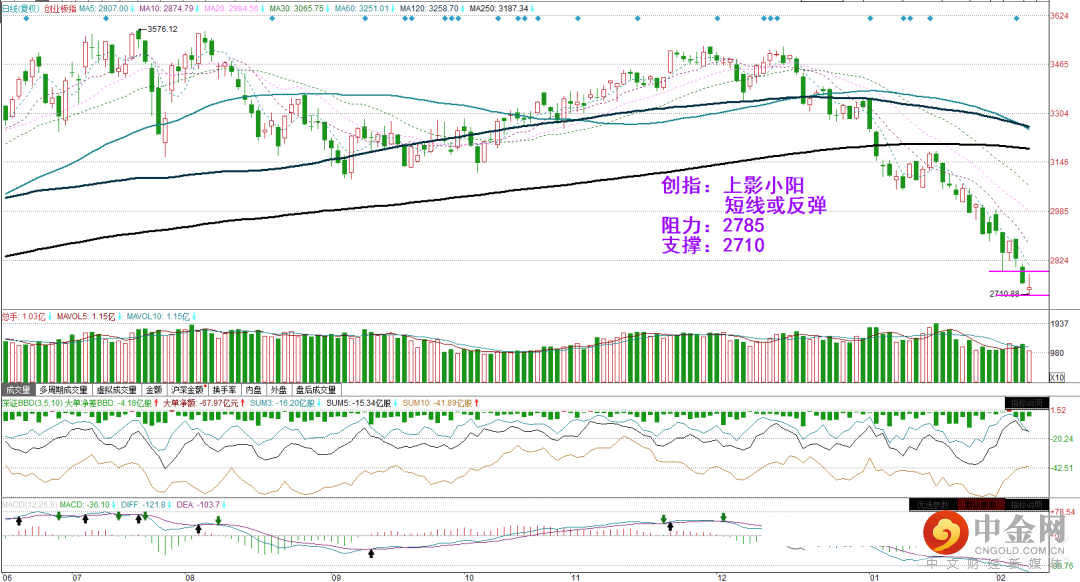Click the 总手: 1.03亿 volume label
Screen dimensions: 1080x582
point(23,316)
